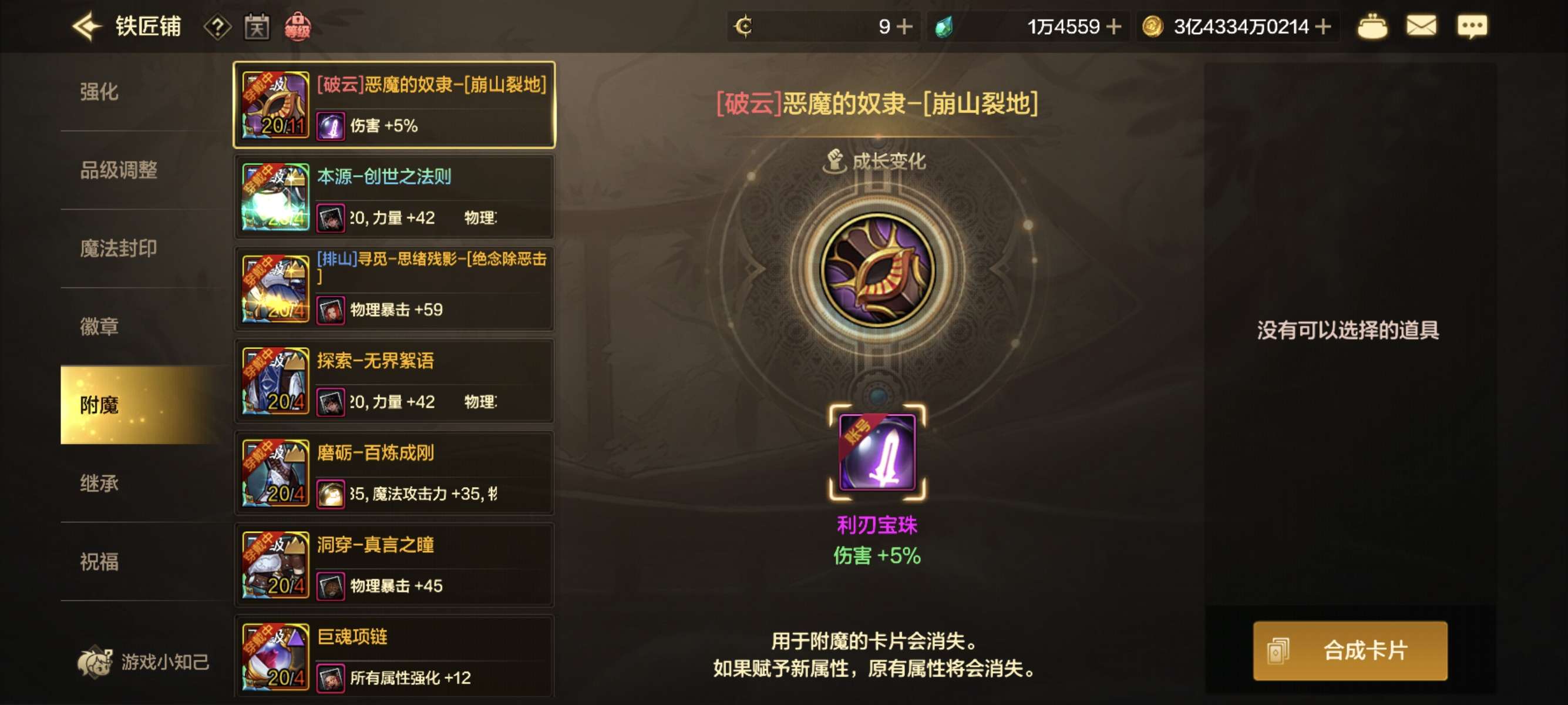Add more gold coins plus button
This screenshot has height=705, width=1568.
click(1322, 27)
